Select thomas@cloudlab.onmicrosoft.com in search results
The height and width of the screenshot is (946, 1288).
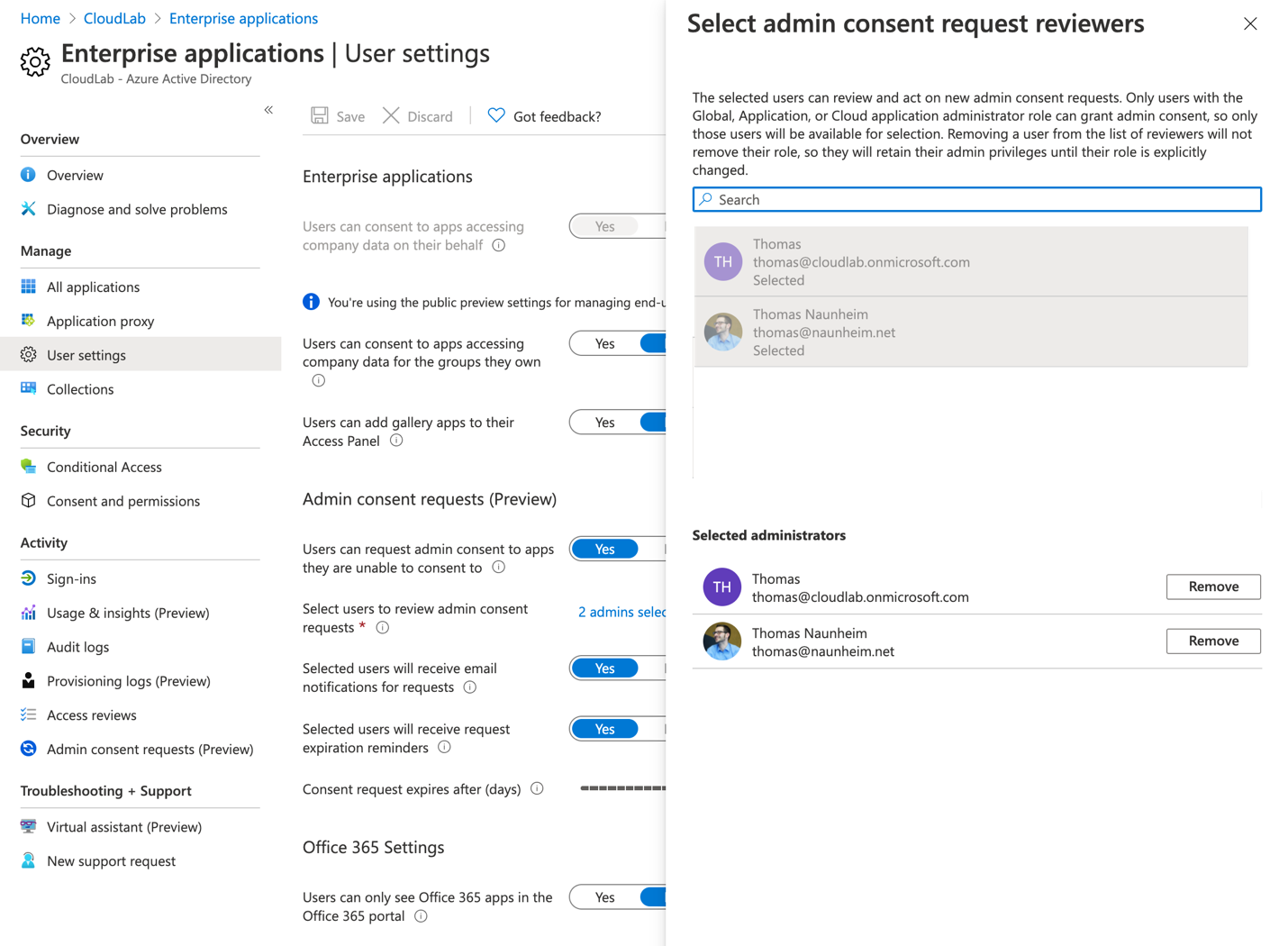(x=971, y=262)
